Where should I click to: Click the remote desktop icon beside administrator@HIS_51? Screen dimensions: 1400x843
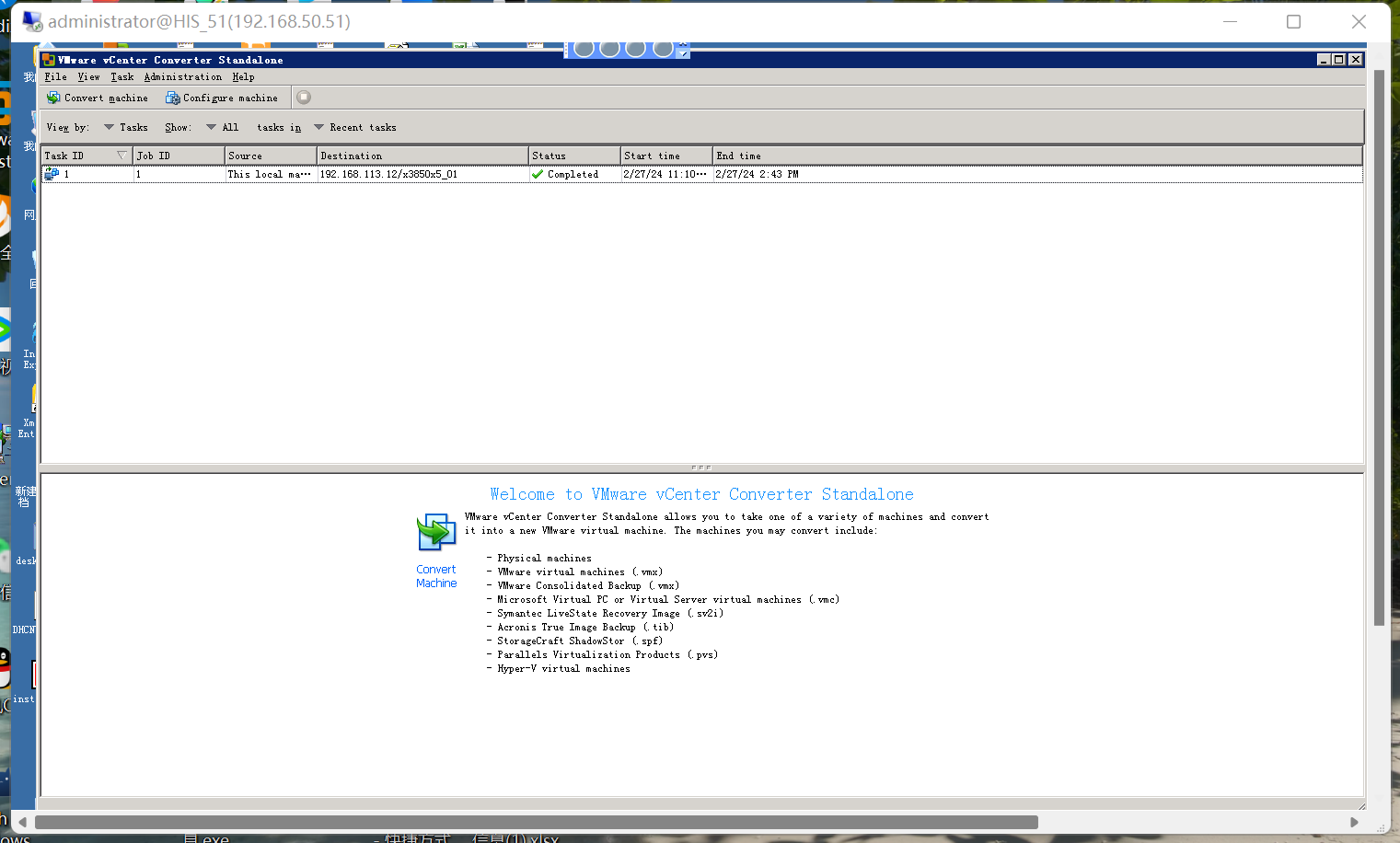[32, 21]
